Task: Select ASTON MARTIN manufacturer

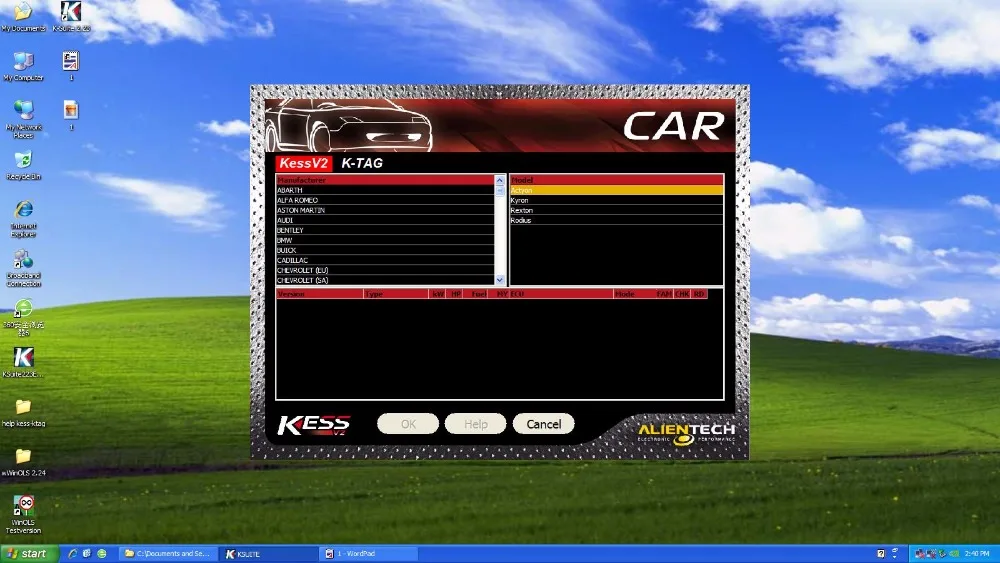Action: click(x=385, y=210)
